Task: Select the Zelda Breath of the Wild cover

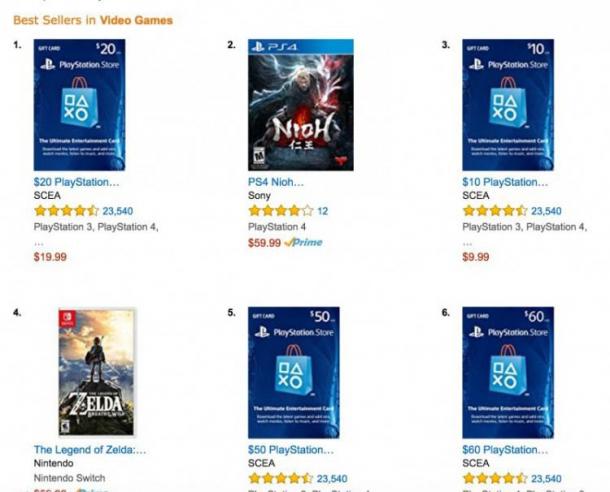Action: point(97,372)
